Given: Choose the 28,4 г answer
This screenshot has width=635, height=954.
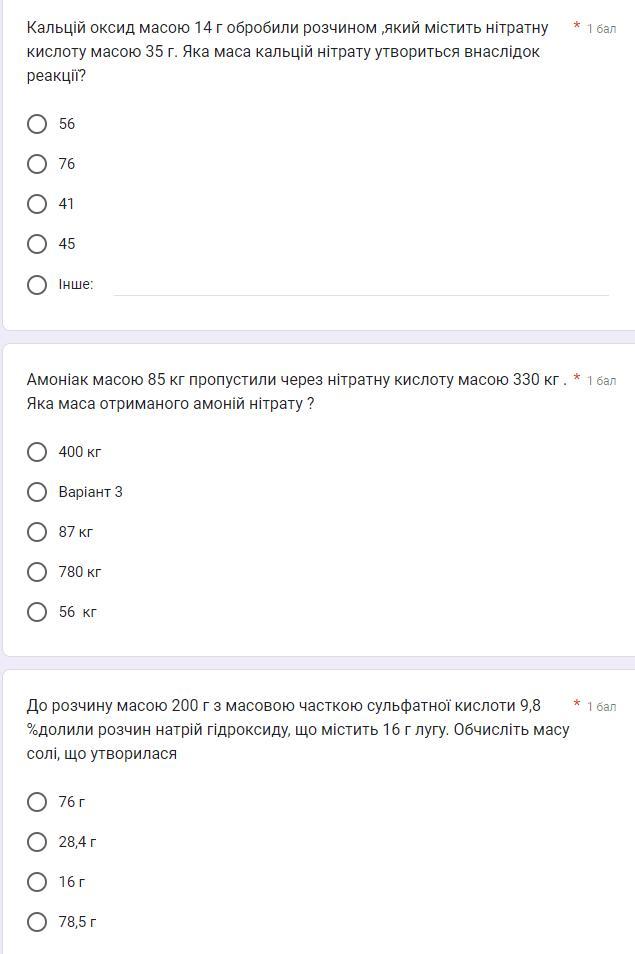Looking at the screenshot, I should 37,842.
